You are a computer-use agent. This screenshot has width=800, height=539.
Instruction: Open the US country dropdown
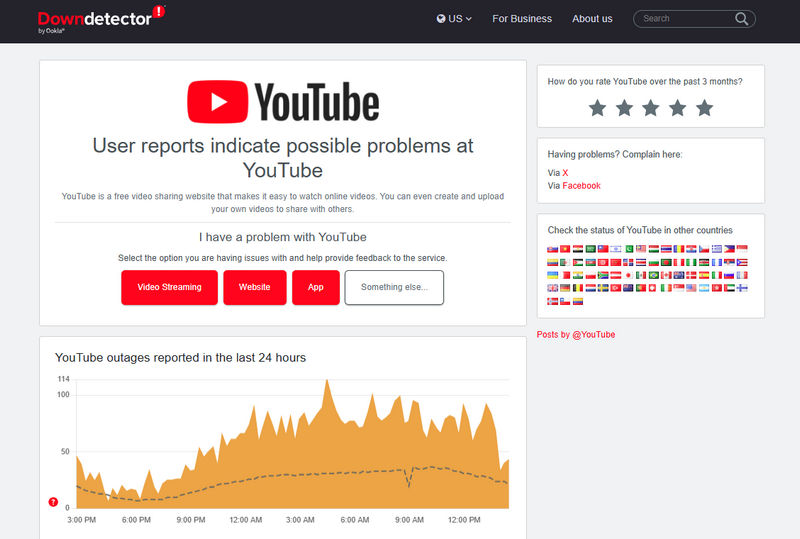454,19
